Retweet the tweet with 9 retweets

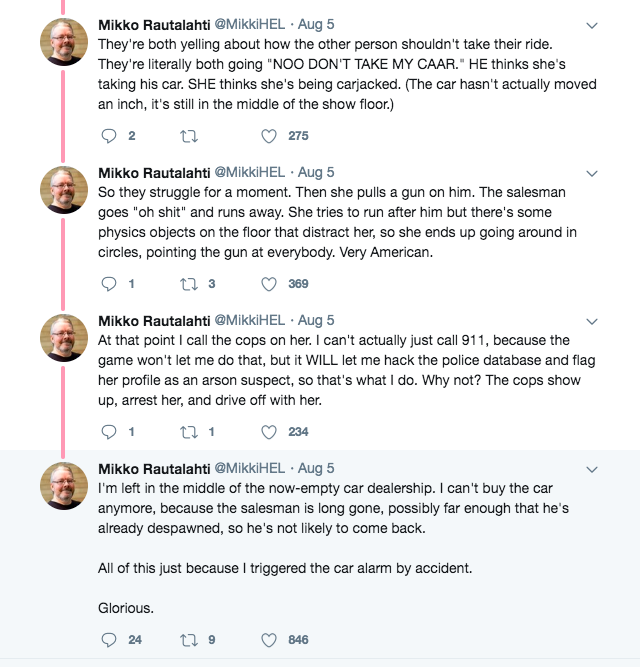187,640
